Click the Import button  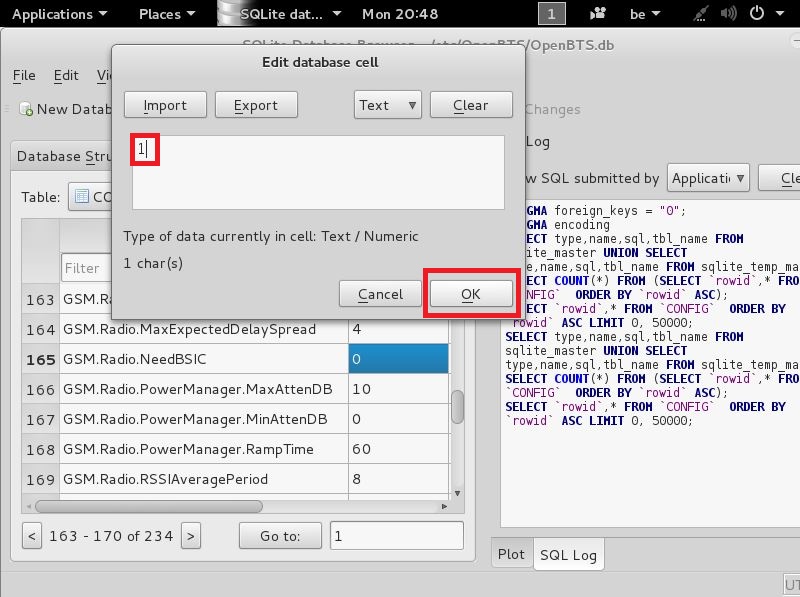165,105
